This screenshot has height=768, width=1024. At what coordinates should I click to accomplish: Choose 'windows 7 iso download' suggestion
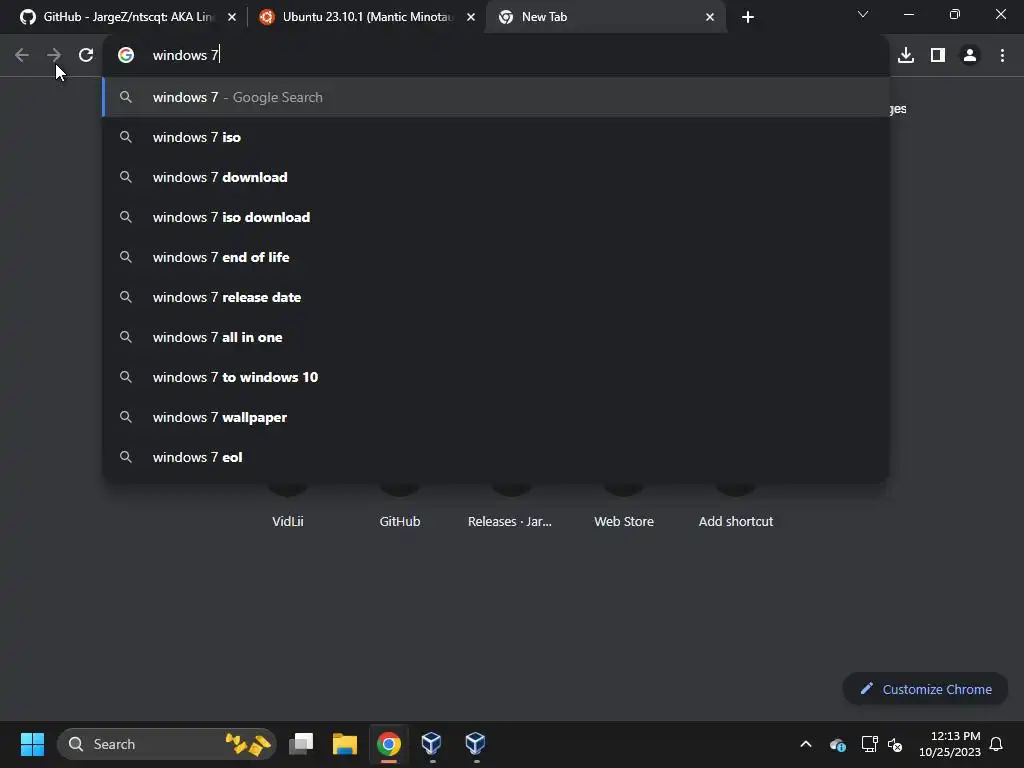pyautogui.click(x=496, y=217)
